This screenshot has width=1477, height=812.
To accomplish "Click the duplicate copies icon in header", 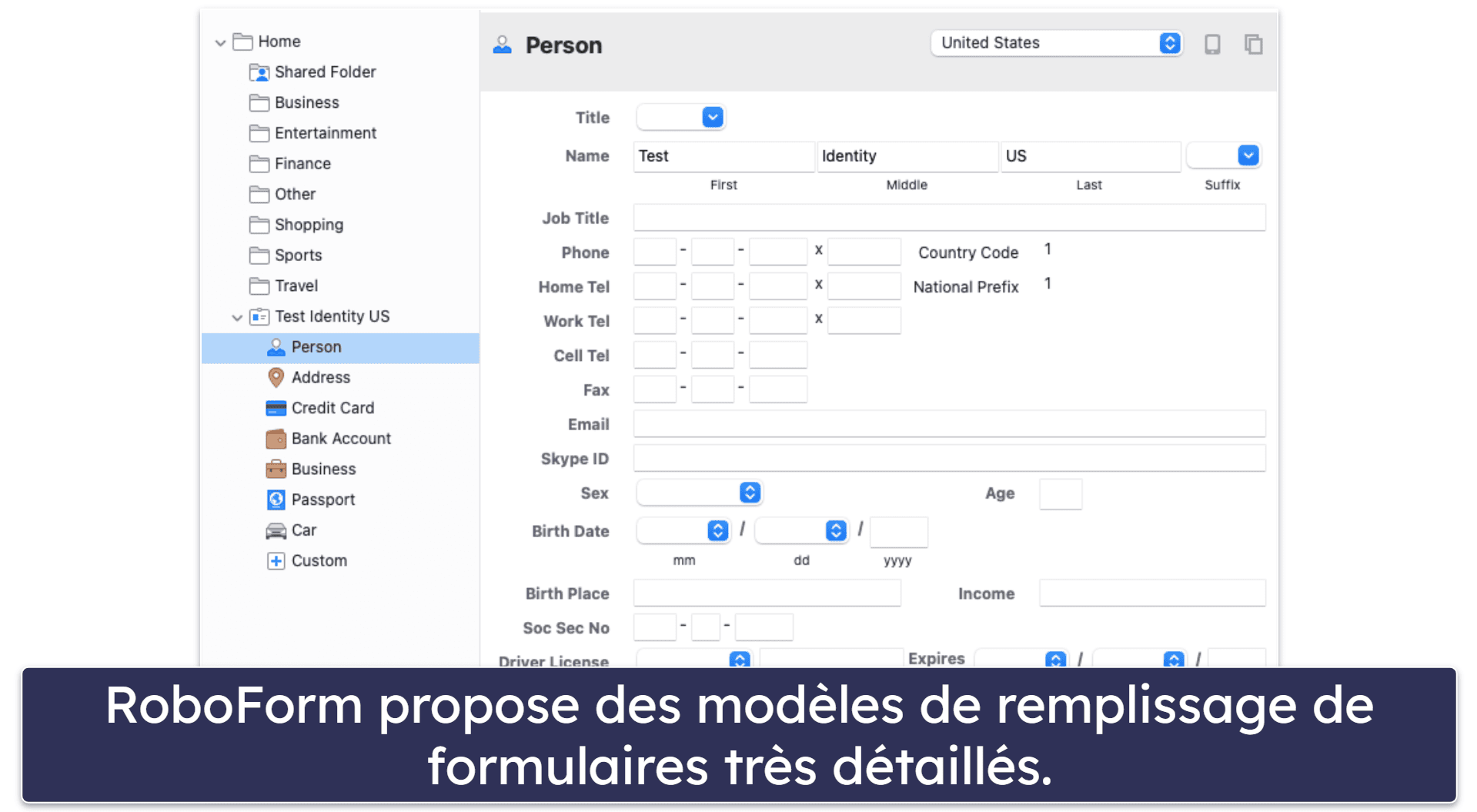I will point(1253,44).
